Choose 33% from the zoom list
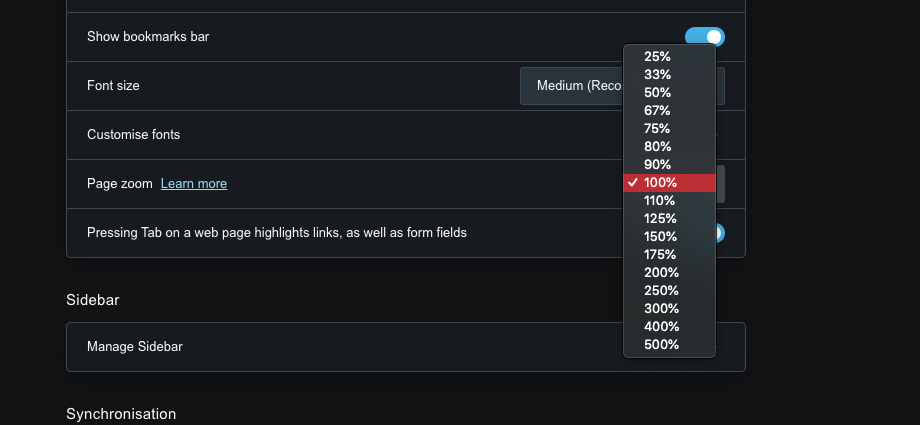Viewport: 920px width, 425px height. [658, 75]
